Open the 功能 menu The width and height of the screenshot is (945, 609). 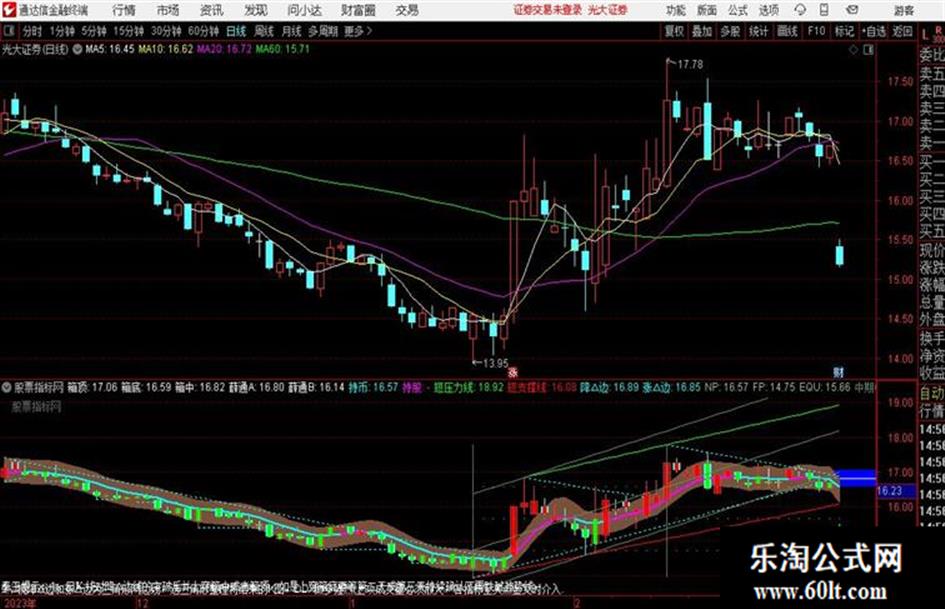pos(676,10)
